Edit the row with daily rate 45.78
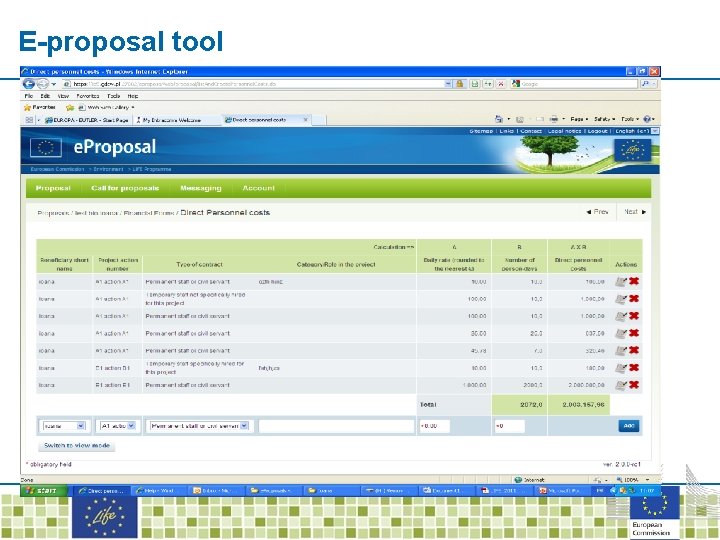The image size is (720, 540). (x=621, y=351)
